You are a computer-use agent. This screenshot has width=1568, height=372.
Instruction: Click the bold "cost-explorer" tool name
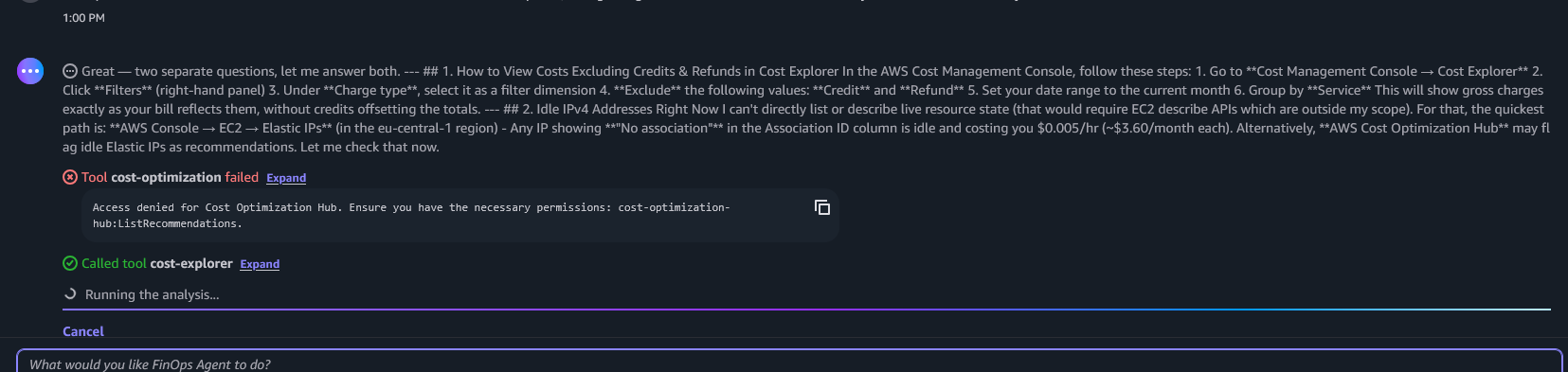point(191,263)
